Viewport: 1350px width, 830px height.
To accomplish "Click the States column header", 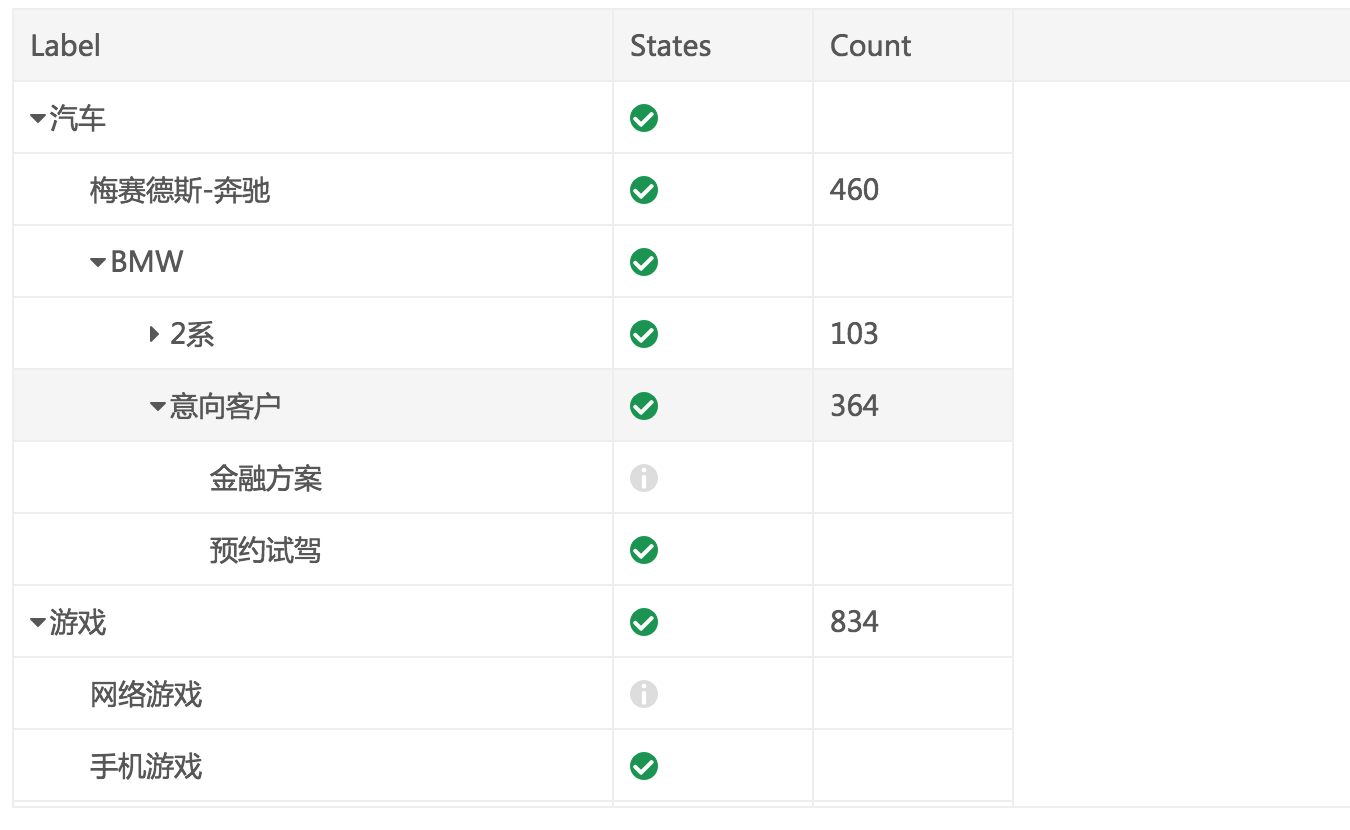I will point(670,46).
